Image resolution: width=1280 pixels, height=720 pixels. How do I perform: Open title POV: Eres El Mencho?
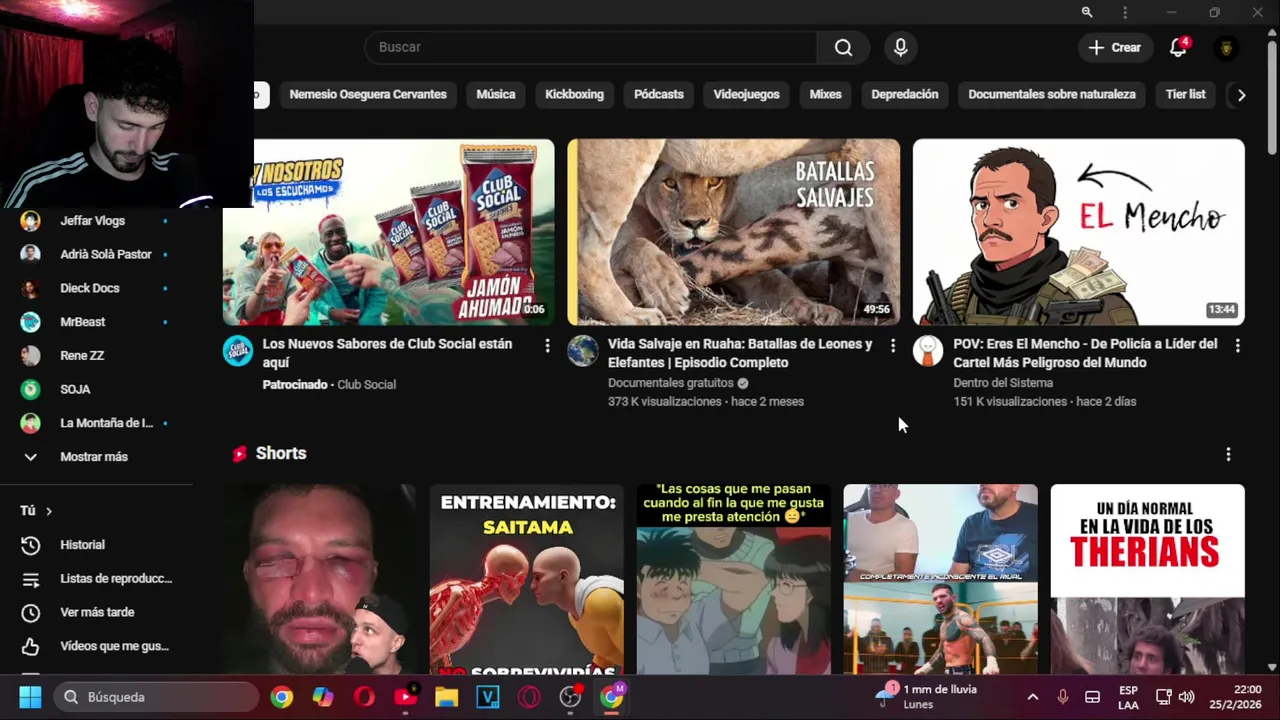coord(1085,353)
